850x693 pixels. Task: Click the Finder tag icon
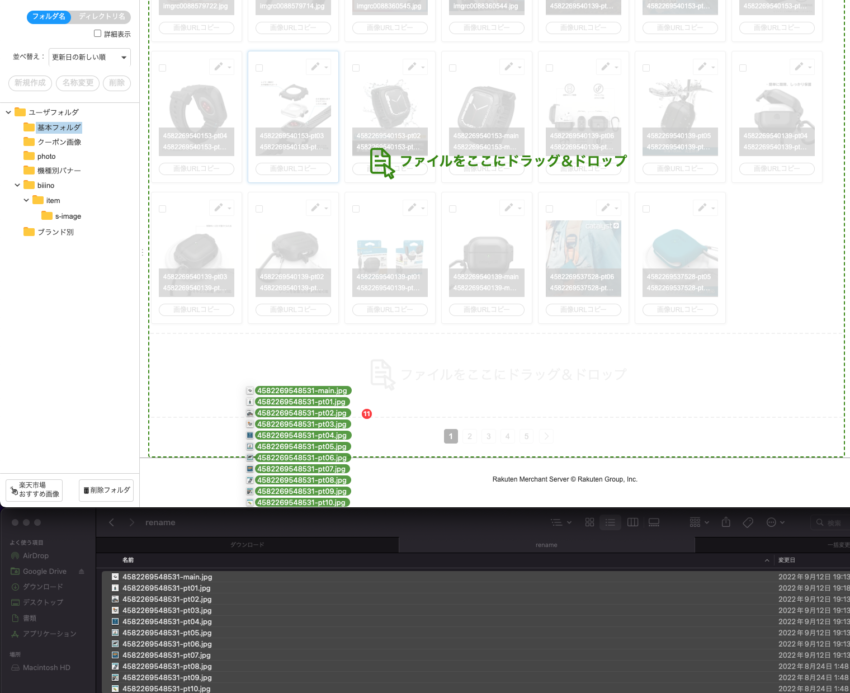tap(748, 523)
